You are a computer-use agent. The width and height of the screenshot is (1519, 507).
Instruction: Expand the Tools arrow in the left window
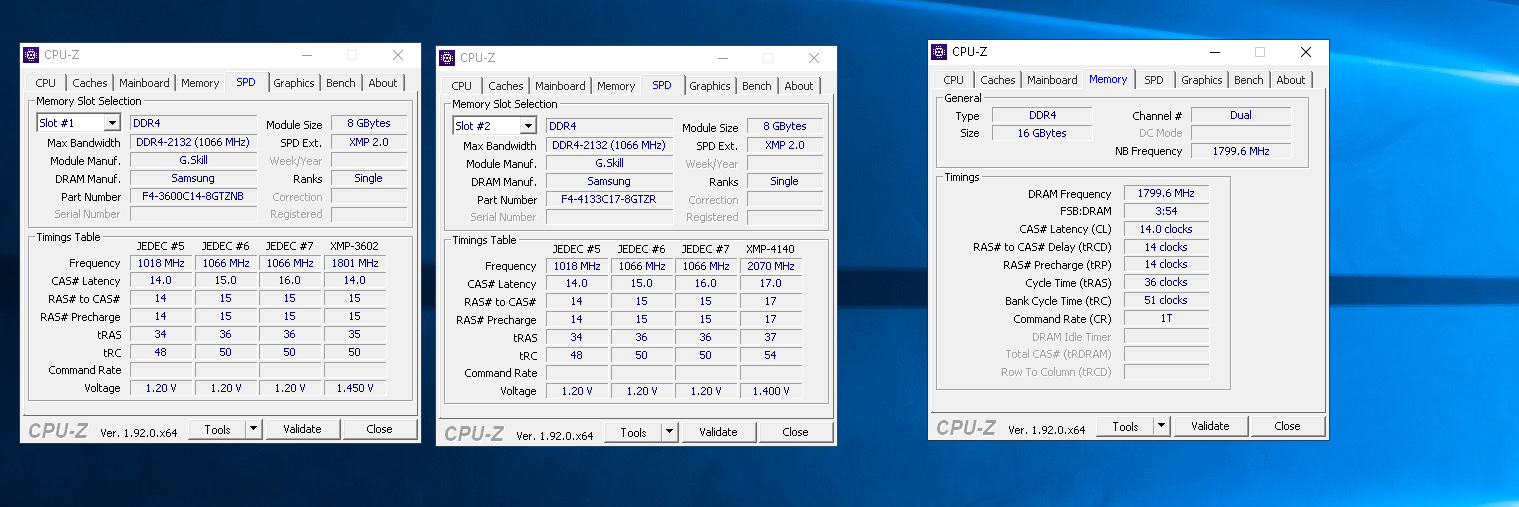click(253, 429)
